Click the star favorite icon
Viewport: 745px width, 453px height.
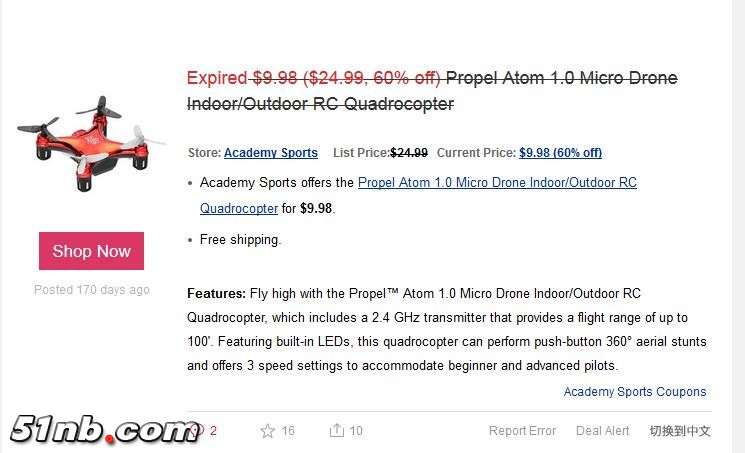tap(267, 431)
